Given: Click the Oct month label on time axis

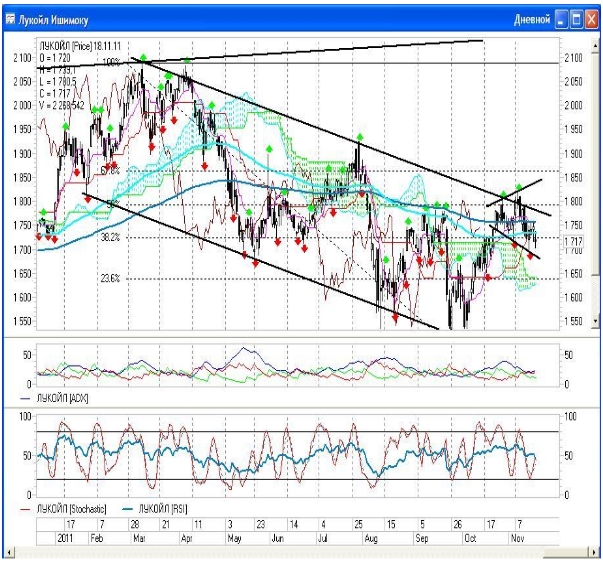Looking at the screenshot, I should coord(470,538).
